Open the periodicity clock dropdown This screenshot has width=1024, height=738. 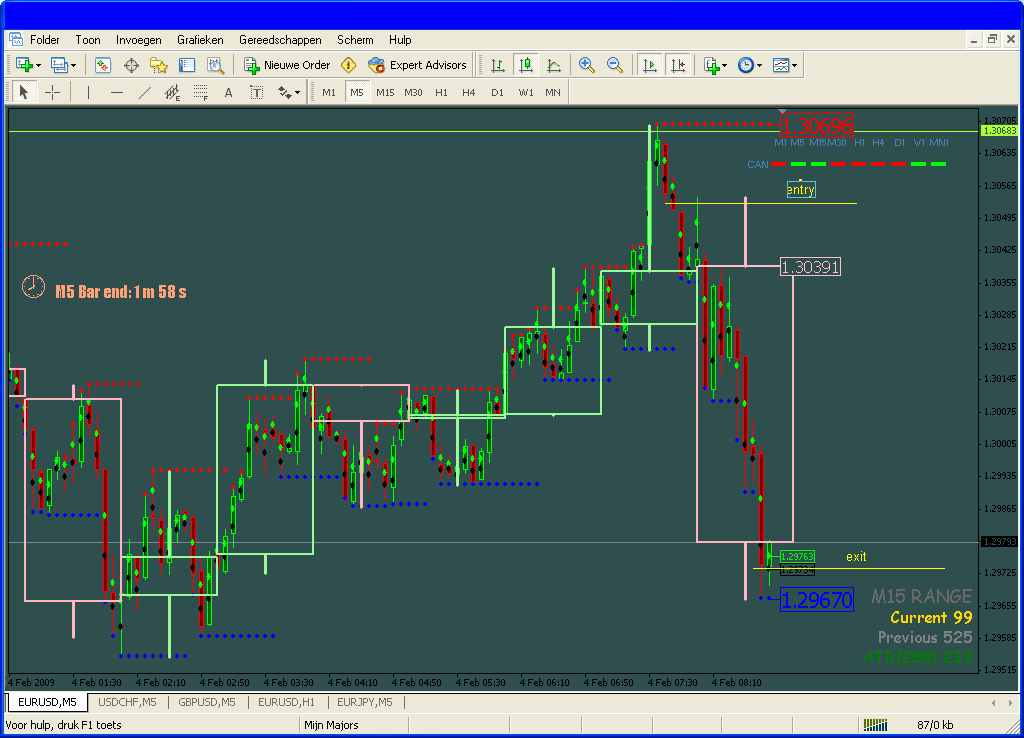pos(749,65)
